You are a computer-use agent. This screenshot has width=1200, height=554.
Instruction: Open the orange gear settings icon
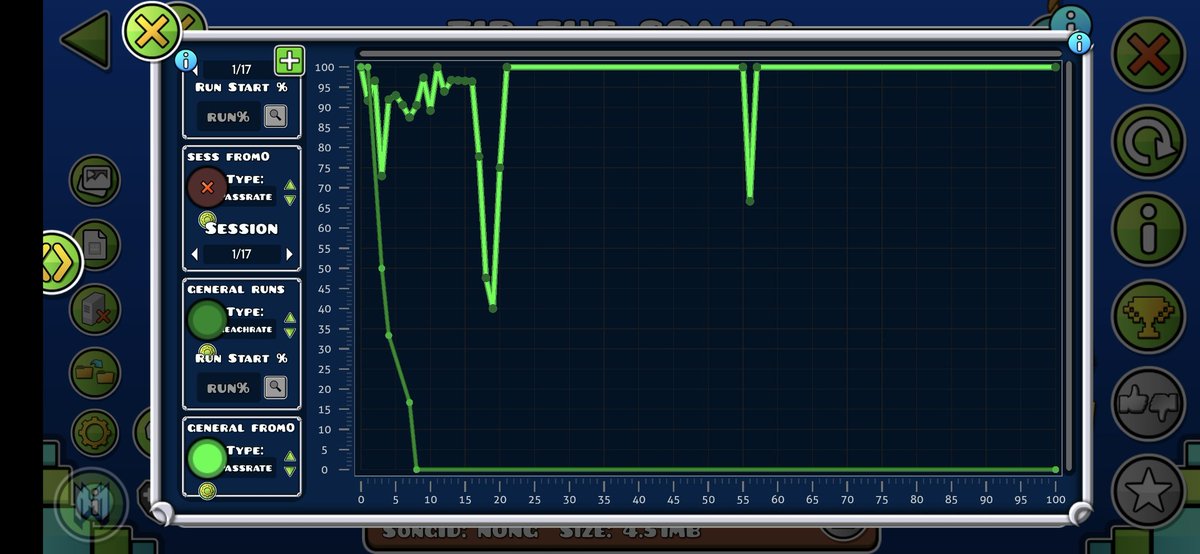97,434
